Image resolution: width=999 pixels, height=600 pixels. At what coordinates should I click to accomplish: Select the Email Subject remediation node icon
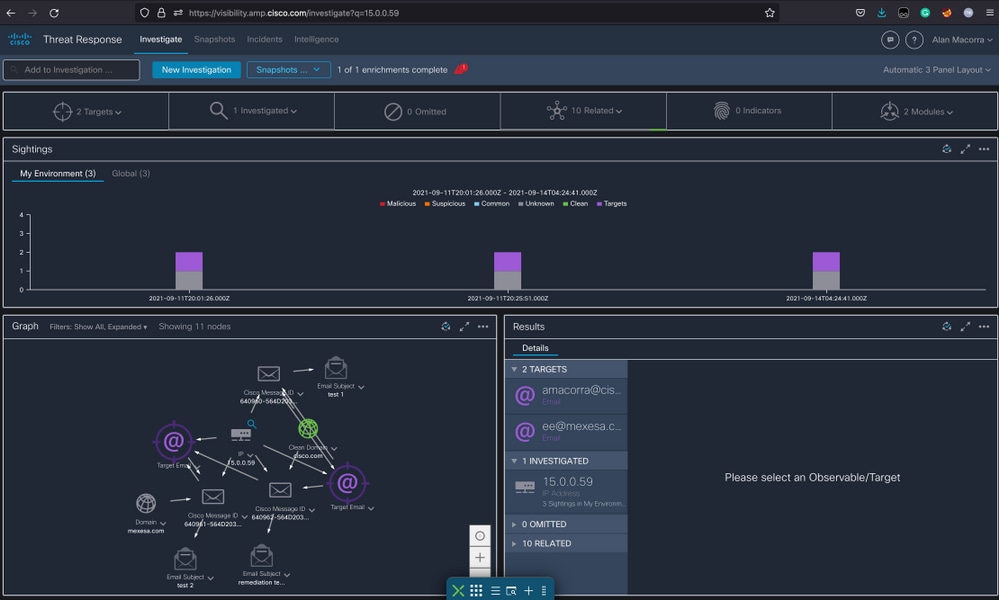[x=262, y=556]
